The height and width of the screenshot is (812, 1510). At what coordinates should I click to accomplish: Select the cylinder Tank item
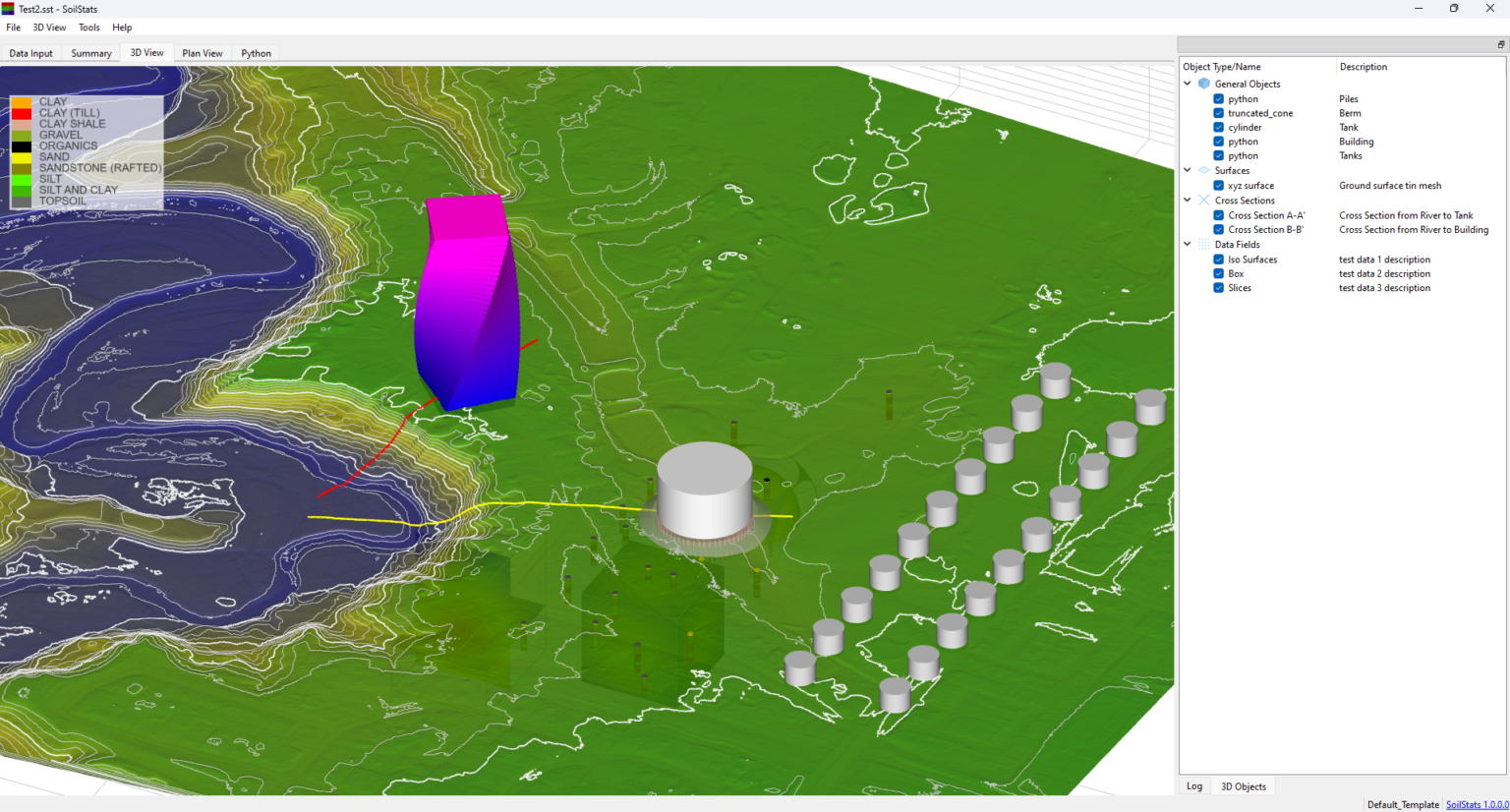click(x=1245, y=127)
